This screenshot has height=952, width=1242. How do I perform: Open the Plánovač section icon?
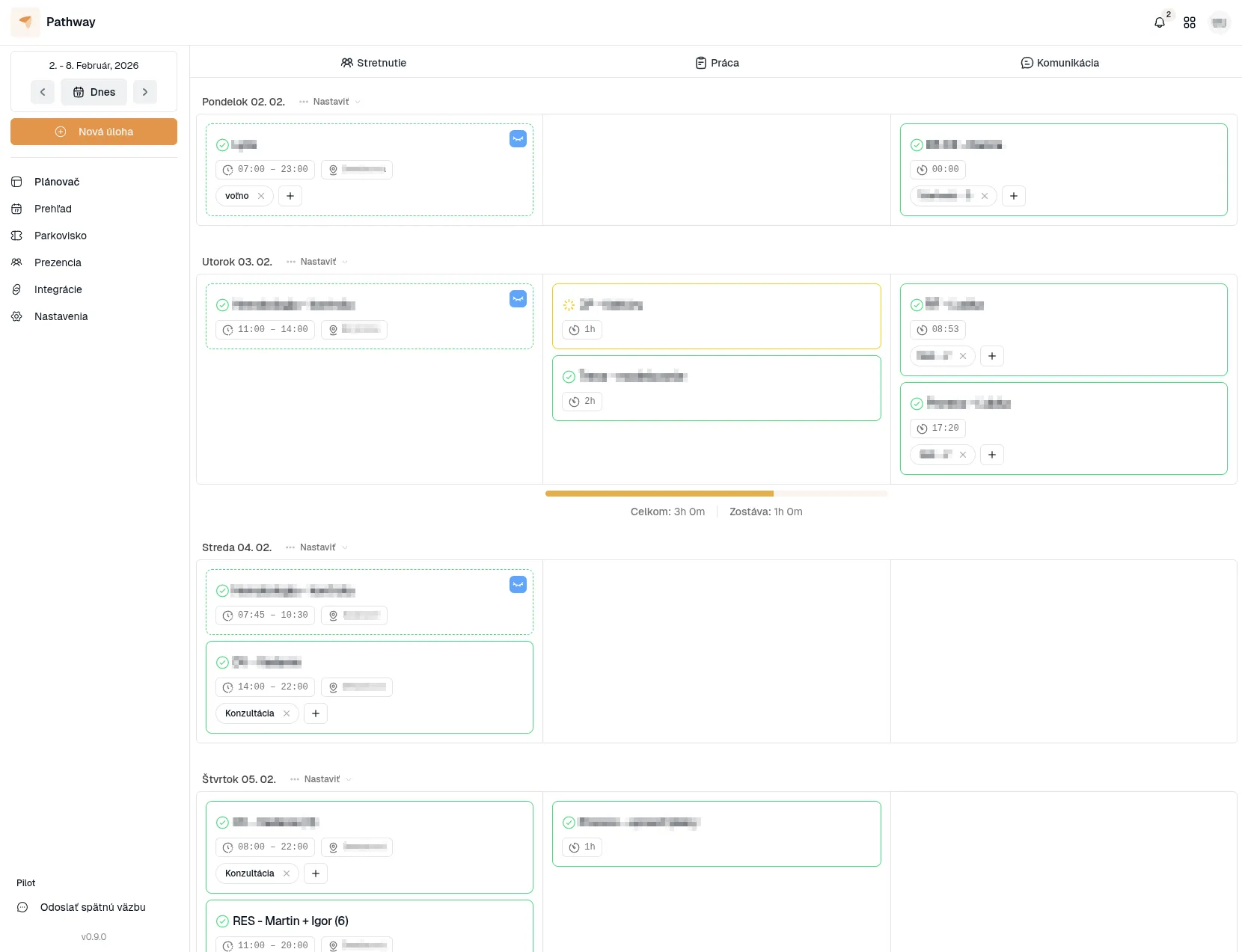pyautogui.click(x=16, y=182)
